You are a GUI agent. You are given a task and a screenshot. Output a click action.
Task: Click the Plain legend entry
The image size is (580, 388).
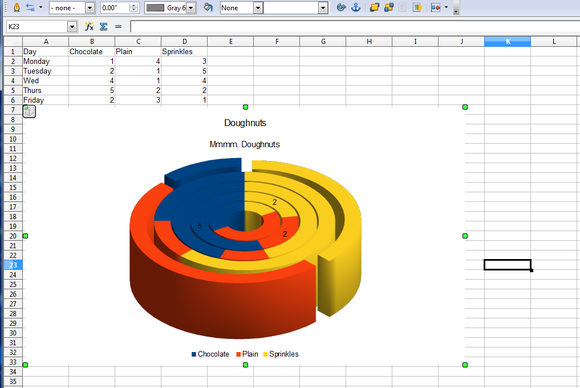pyautogui.click(x=247, y=354)
